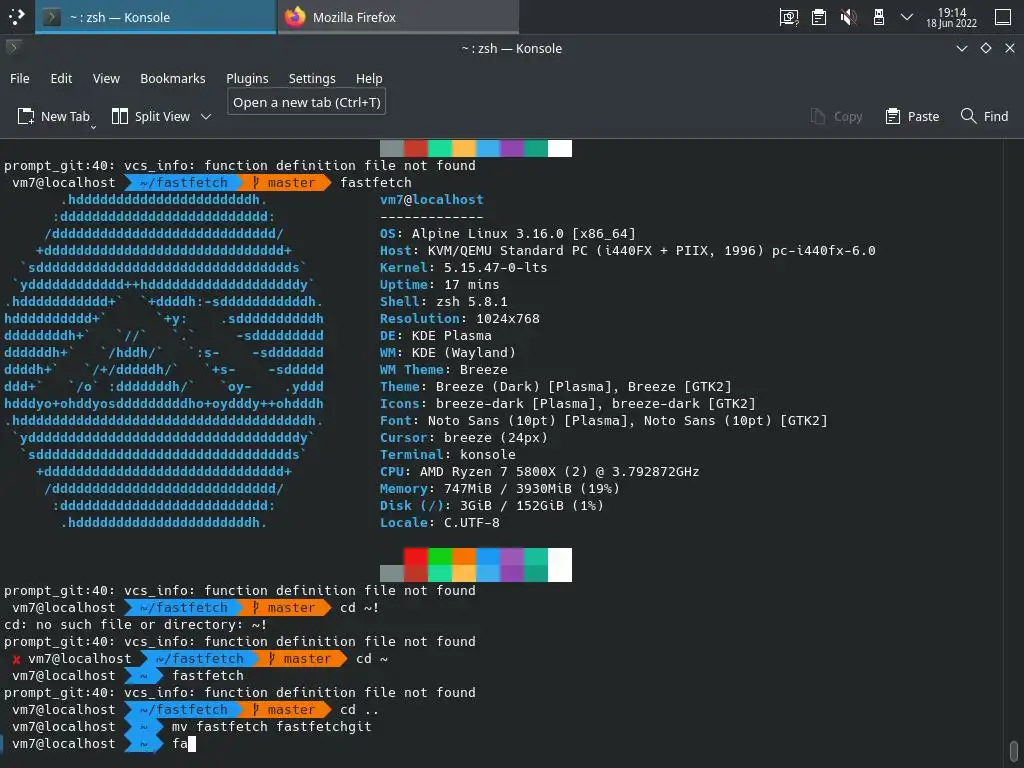This screenshot has width=1024, height=768.
Task: Click the Firefox icon in the taskbar
Action: click(x=295, y=17)
